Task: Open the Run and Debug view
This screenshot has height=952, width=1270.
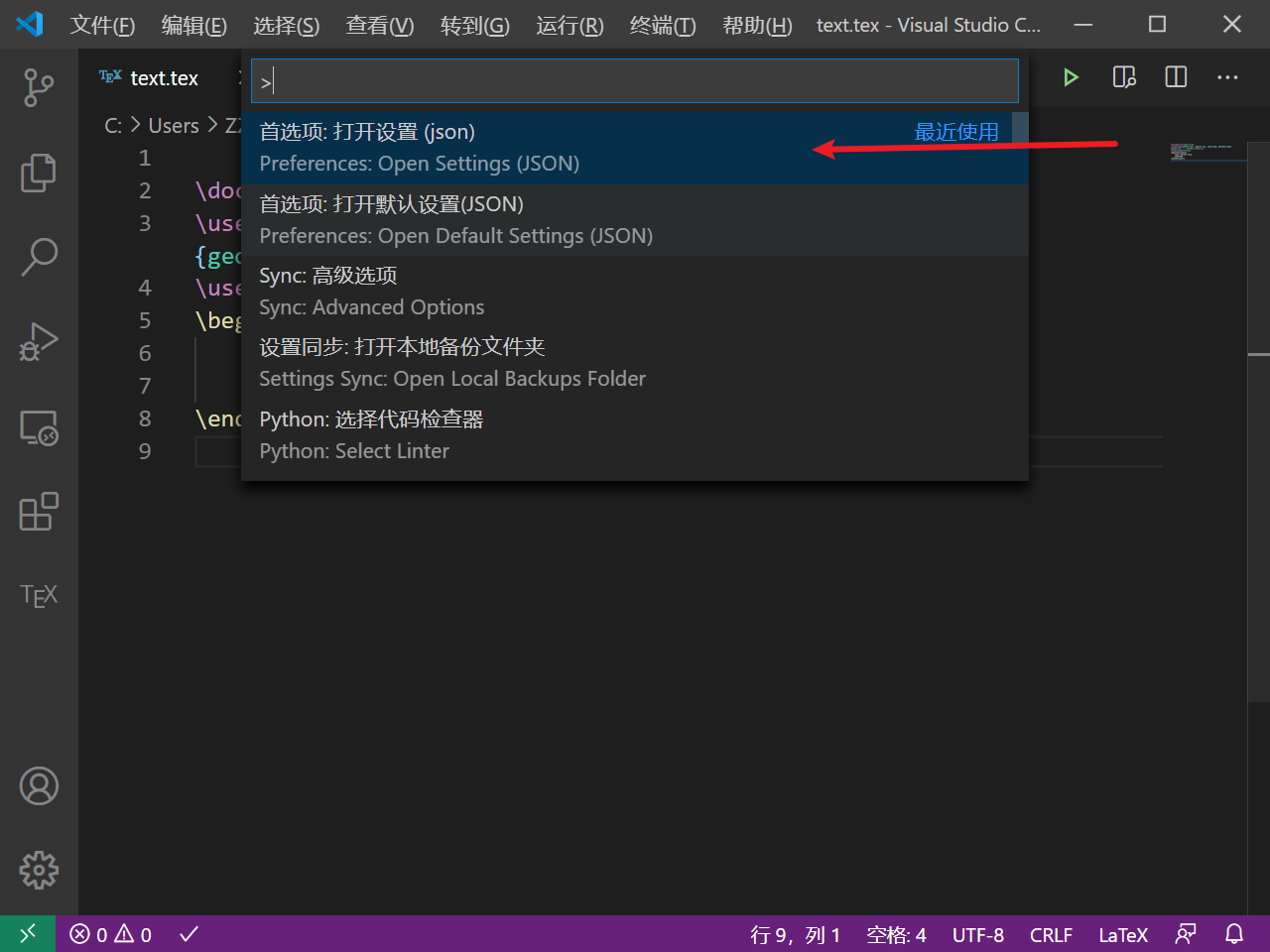Action: (39, 341)
